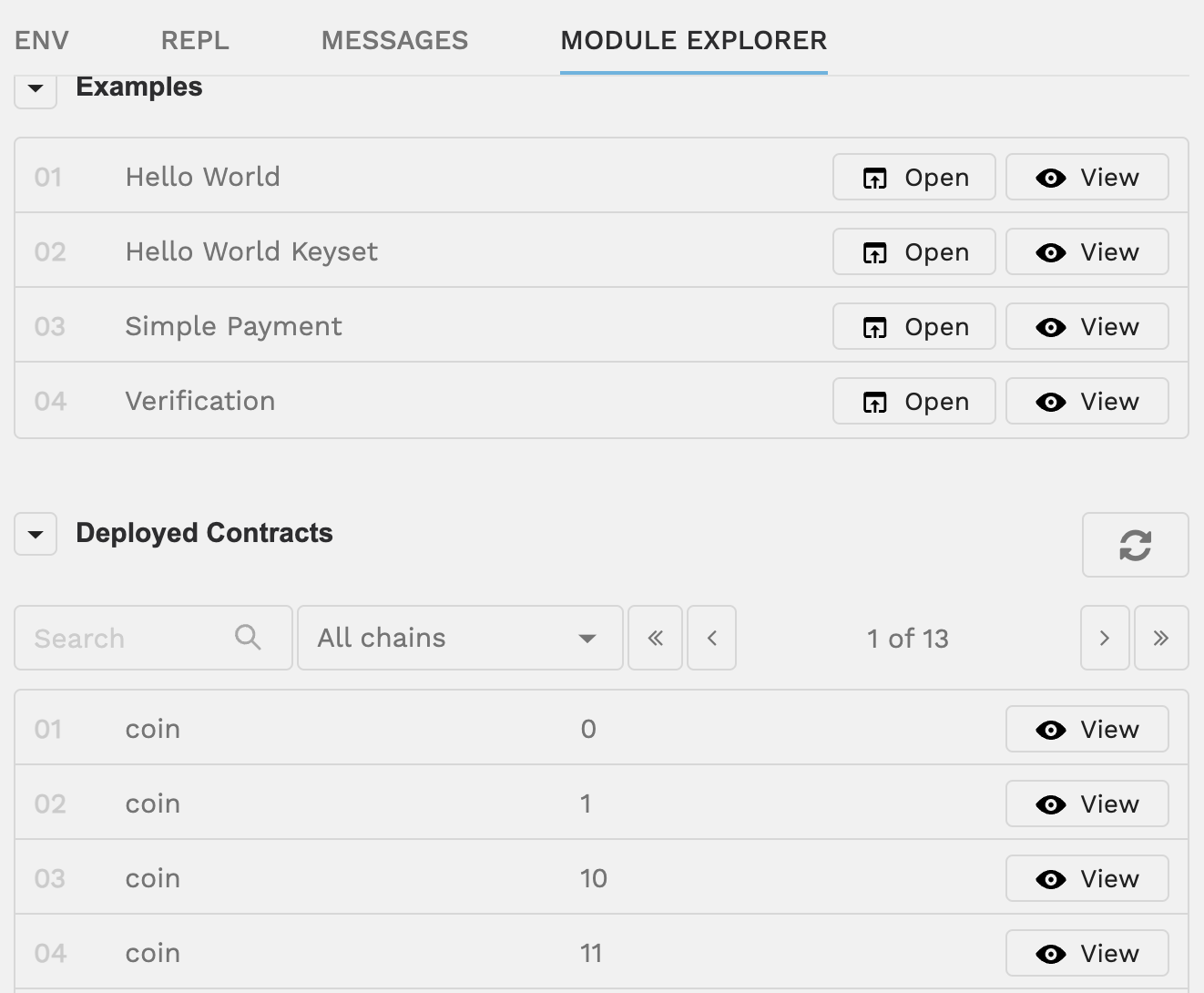The width and height of the screenshot is (1204, 993).
Task: Open the All chains dropdown
Action: click(460, 638)
